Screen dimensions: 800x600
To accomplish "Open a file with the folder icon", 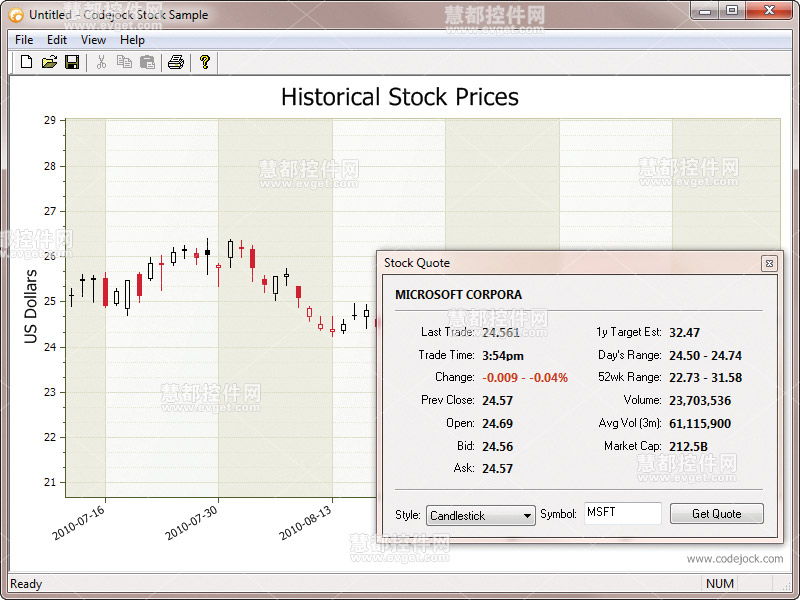I will pyautogui.click(x=49, y=62).
